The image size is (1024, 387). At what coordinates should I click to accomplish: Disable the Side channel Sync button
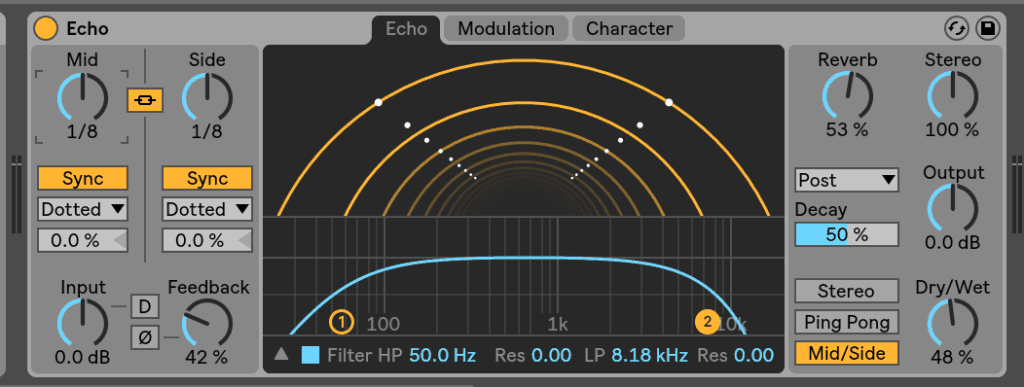click(x=207, y=178)
